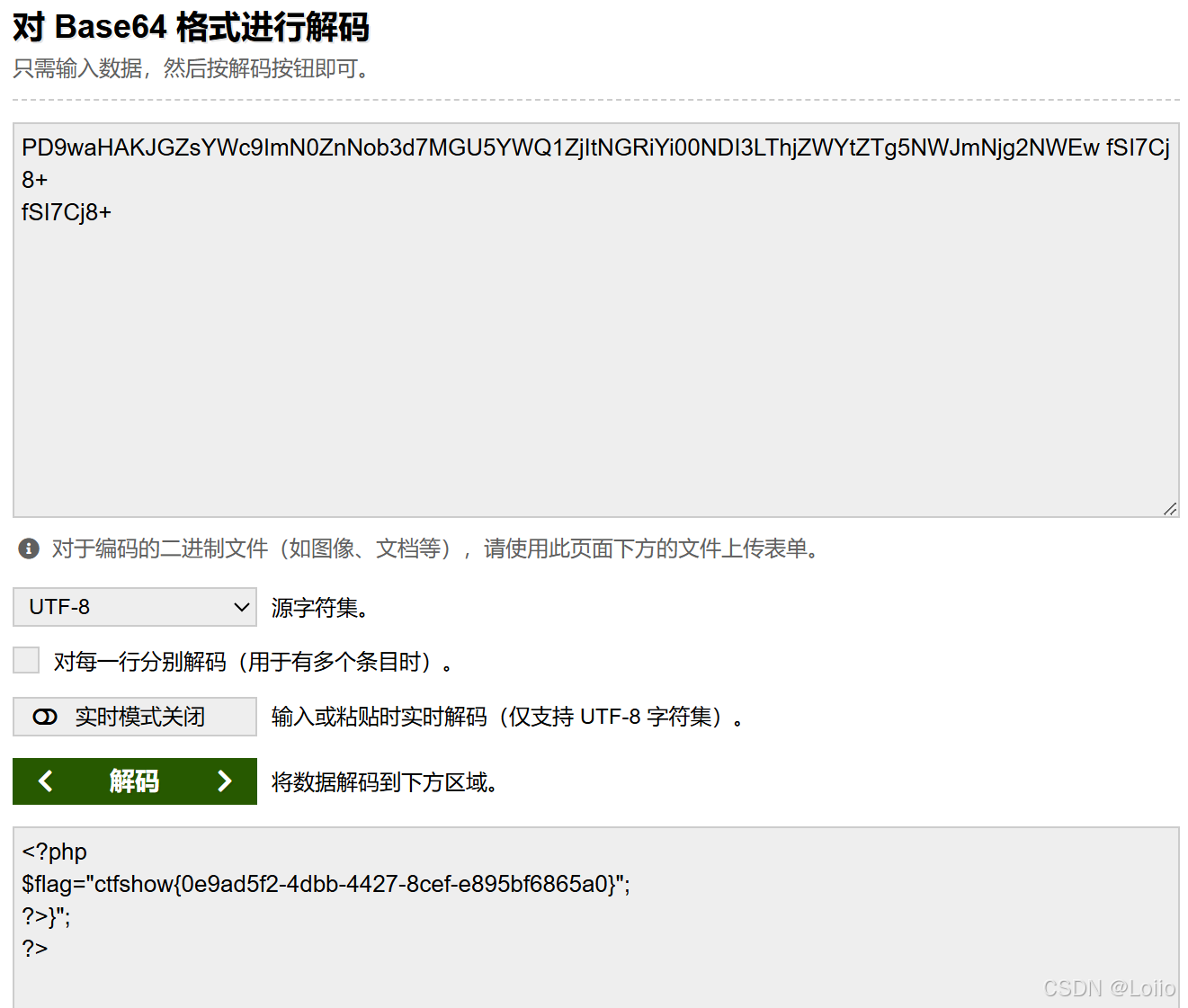
Task: Click the page heading 对 Base64 格式进行解码
Action: tap(190, 27)
